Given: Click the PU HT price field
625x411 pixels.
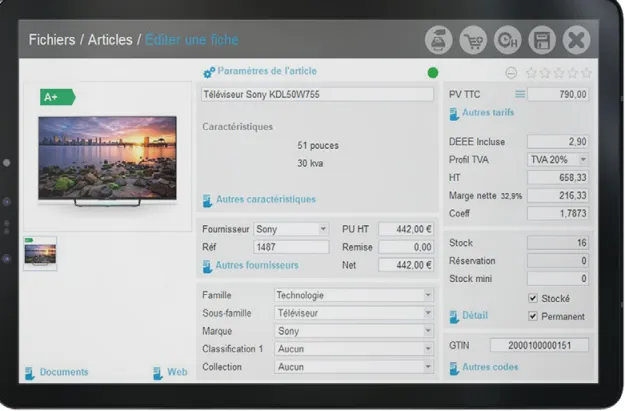Looking at the screenshot, I should tap(406, 229).
